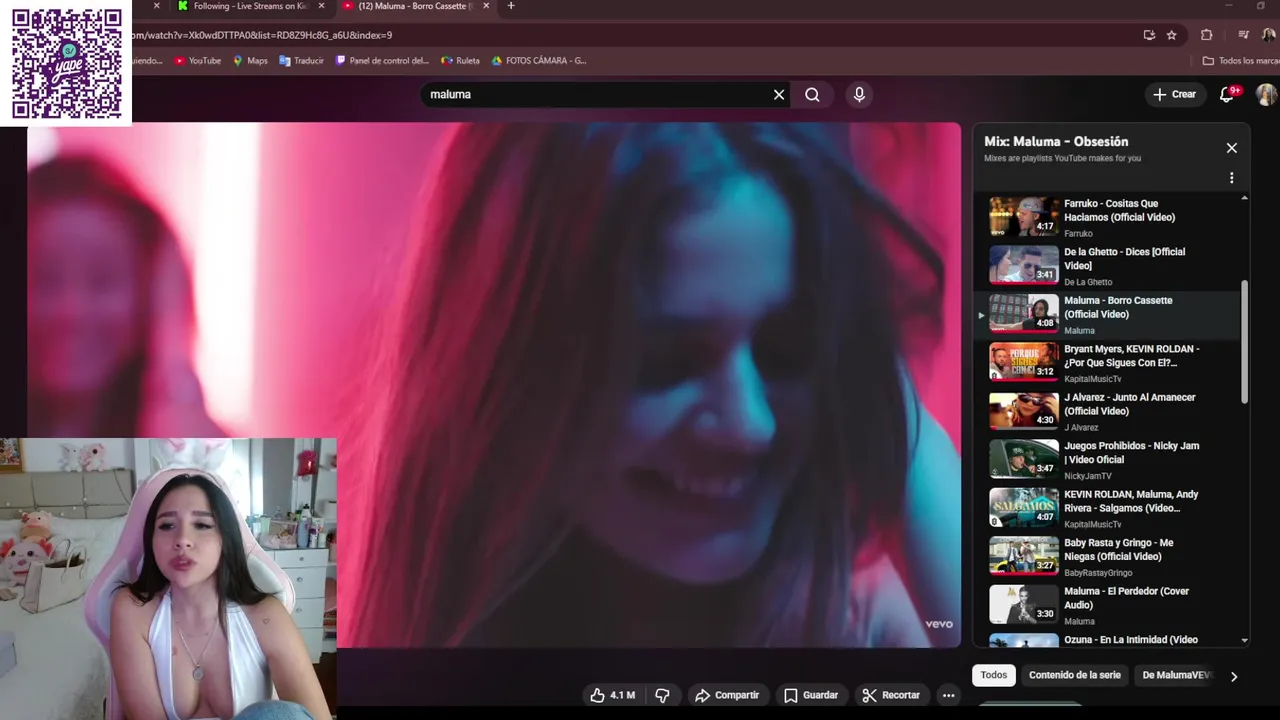
Task: Click the Crear button
Action: [x=1174, y=94]
